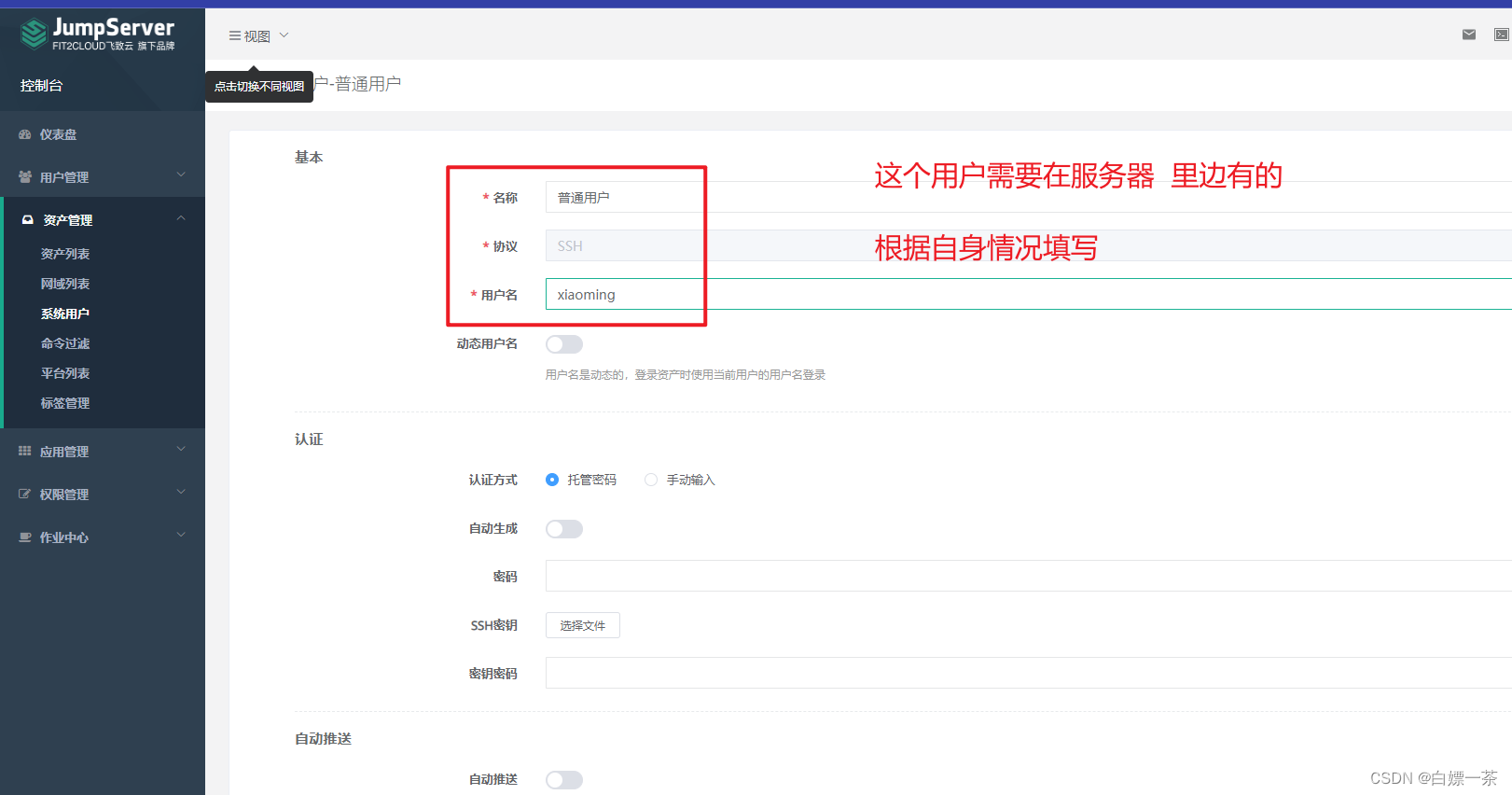
Task: Select the 托管密码 radio option
Action: click(552, 480)
